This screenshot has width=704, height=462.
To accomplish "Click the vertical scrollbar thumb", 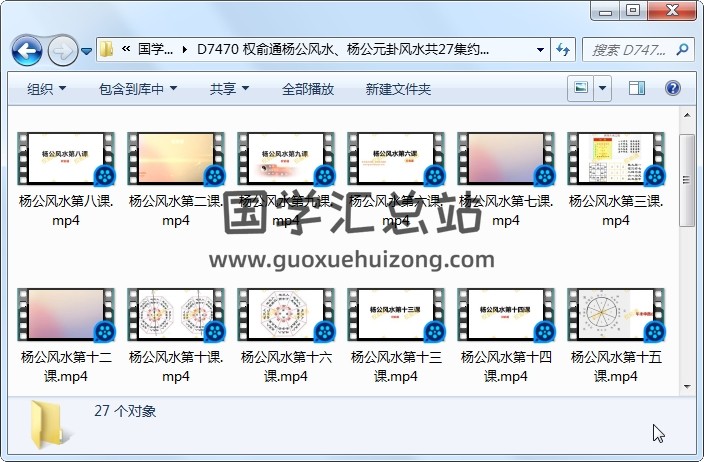I will point(686,180).
